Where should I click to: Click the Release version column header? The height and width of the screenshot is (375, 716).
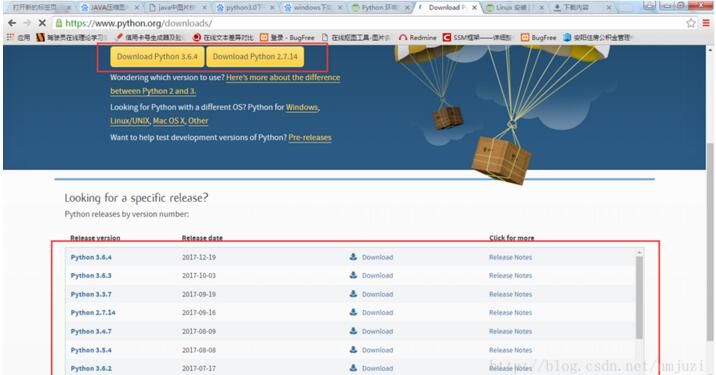pos(95,238)
